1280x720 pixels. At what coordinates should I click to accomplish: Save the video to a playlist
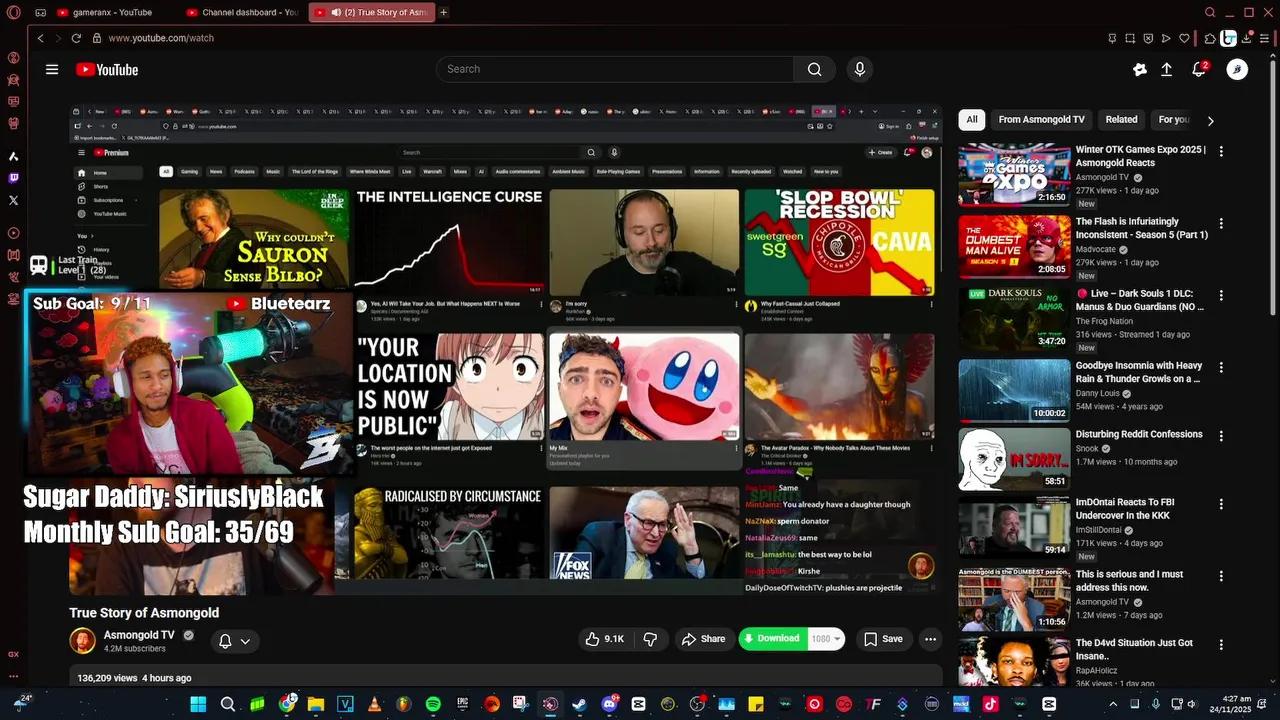(883, 639)
